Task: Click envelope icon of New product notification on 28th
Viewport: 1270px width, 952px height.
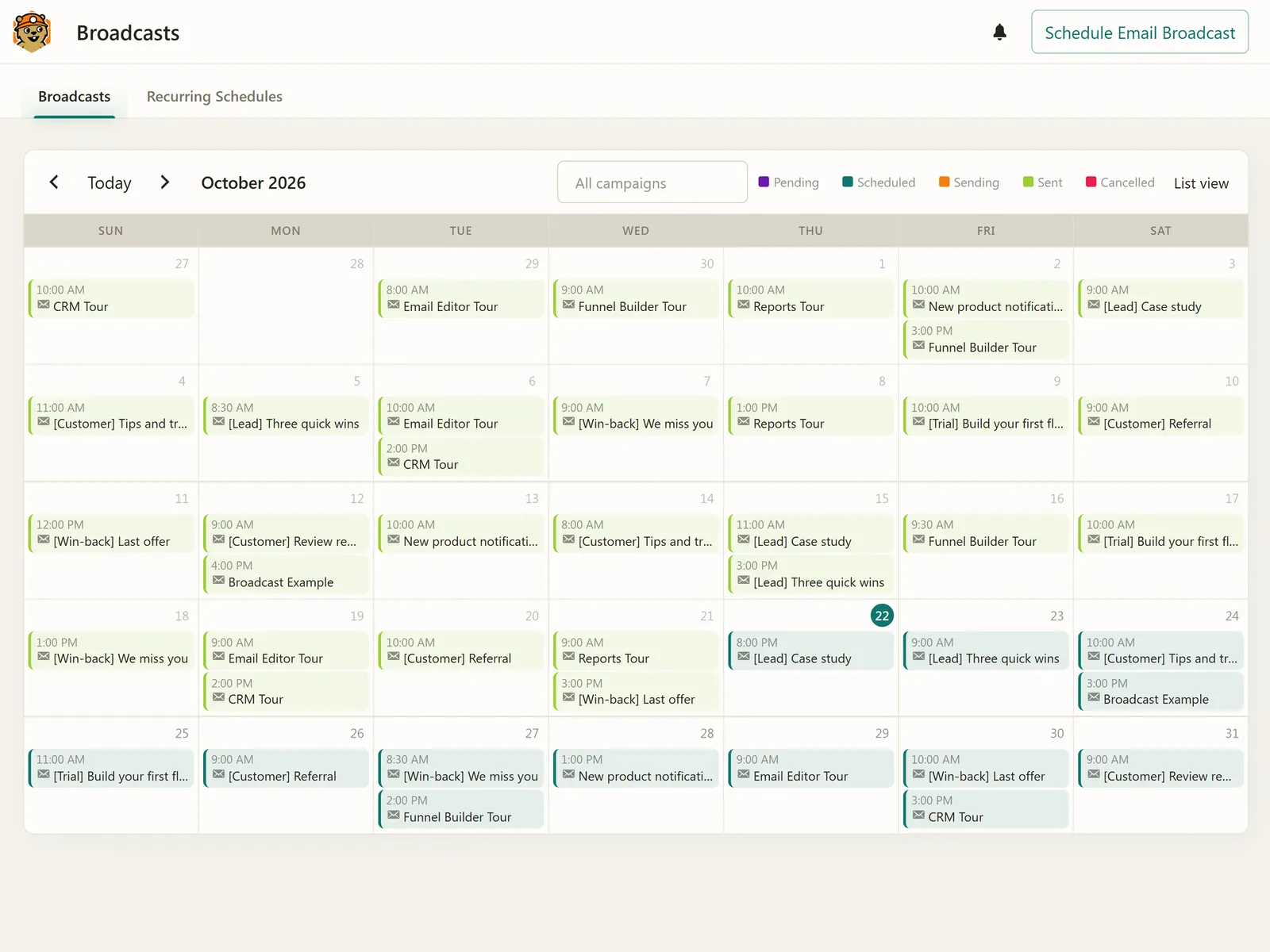Action: 568,774
